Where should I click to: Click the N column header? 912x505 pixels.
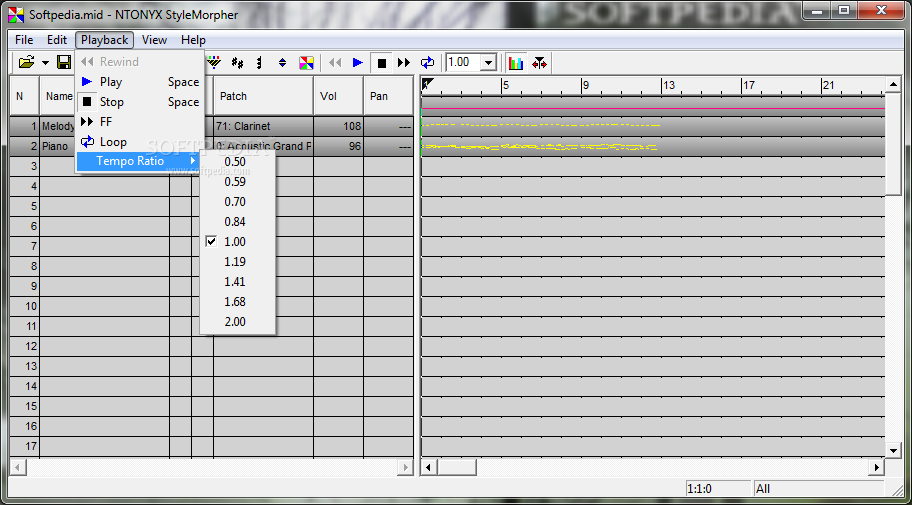(24, 95)
